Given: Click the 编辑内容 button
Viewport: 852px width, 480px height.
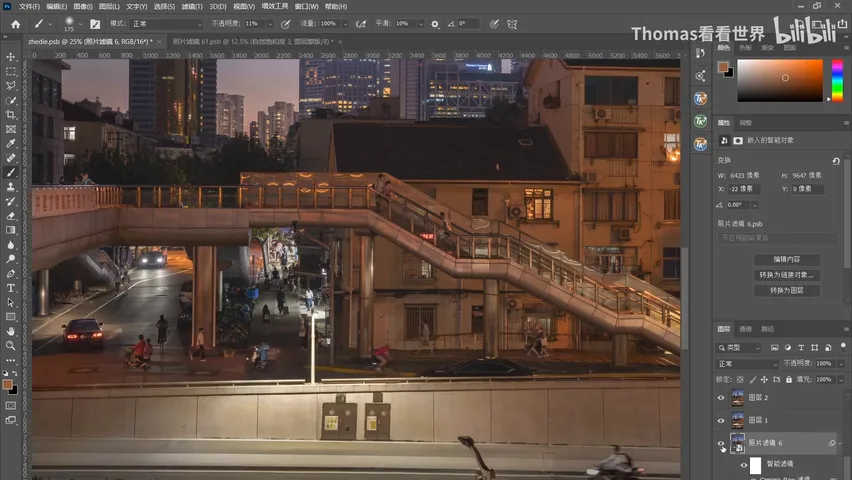Looking at the screenshot, I should pyautogui.click(x=786, y=259).
